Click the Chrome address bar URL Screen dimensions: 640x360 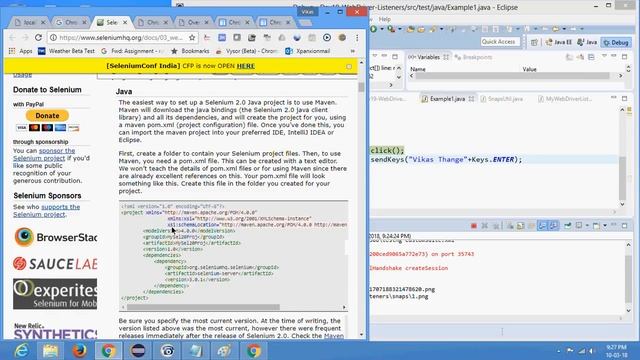121,38
